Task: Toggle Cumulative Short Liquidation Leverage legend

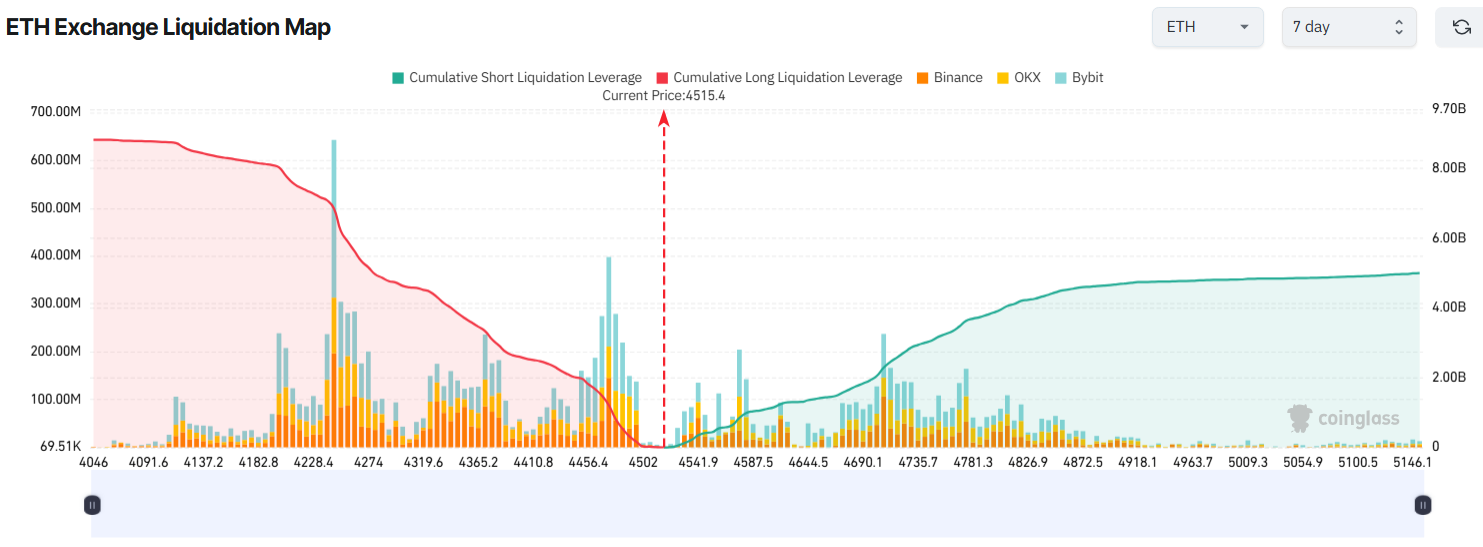Action: coord(516,77)
